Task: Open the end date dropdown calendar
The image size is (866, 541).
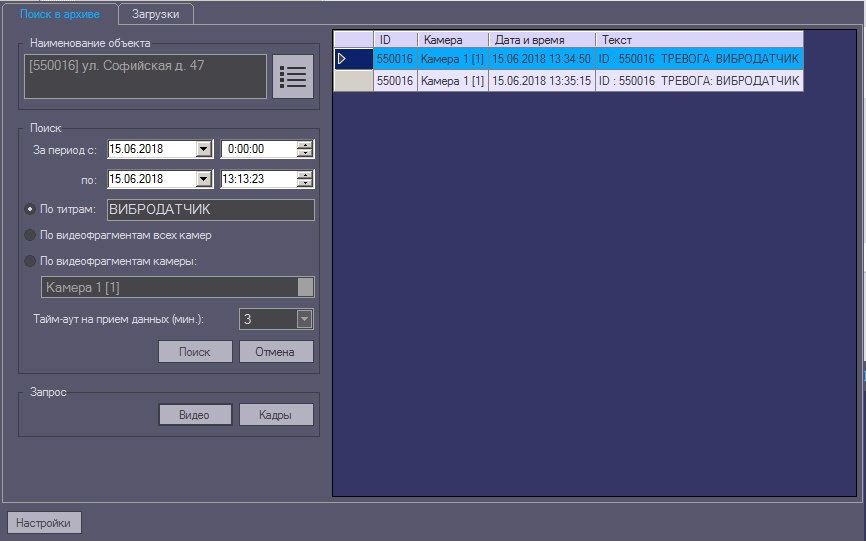Action: pyautogui.click(x=204, y=179)
